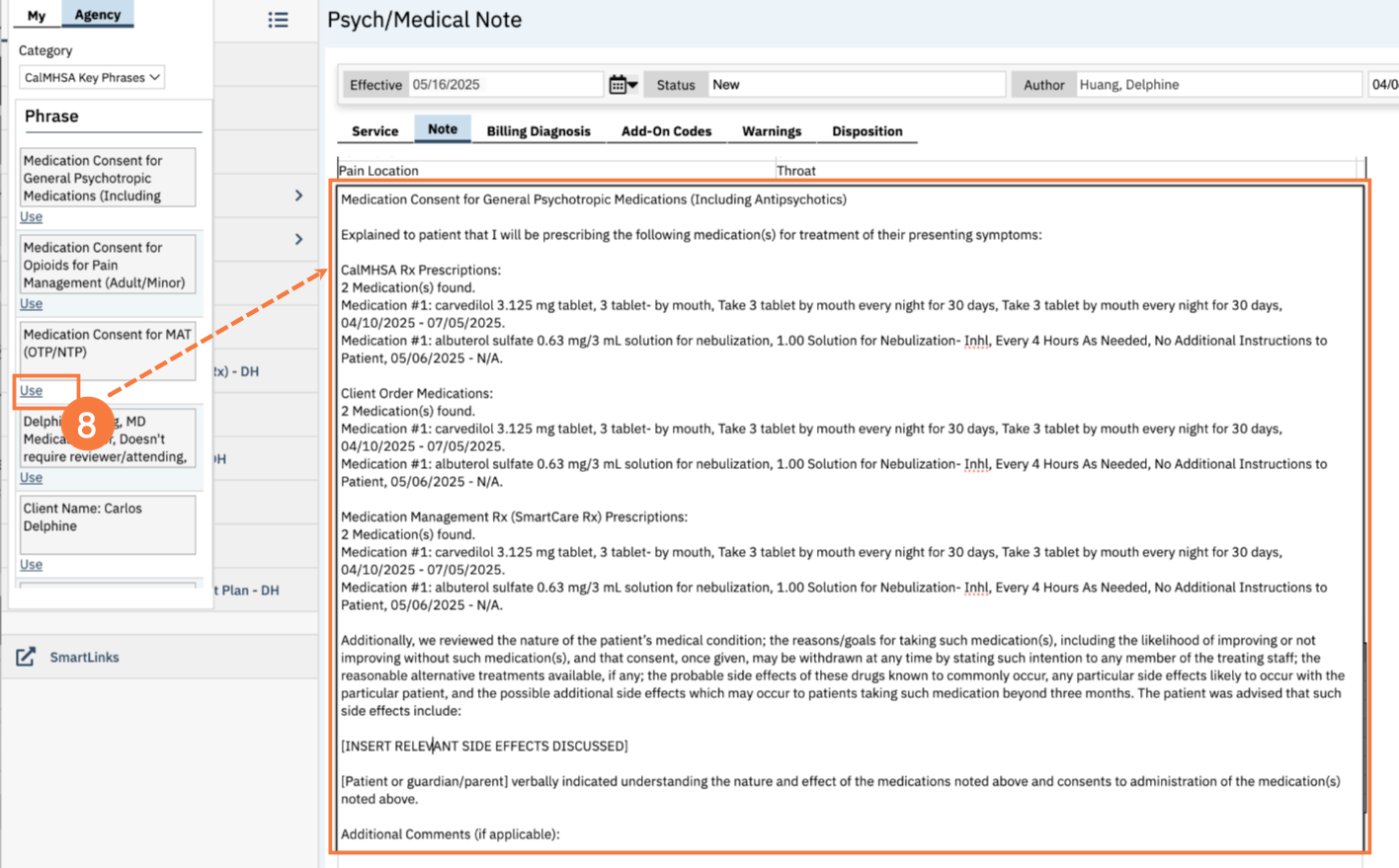Open the Billing Diagnosis tab
The height and width of the screenshot is (868, 1399).
click(x=538, y=131)
